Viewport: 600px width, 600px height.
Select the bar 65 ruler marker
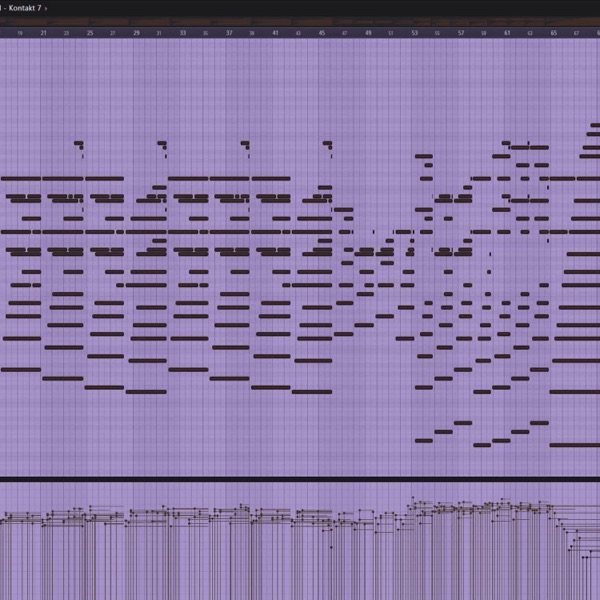tap(554, 33)
